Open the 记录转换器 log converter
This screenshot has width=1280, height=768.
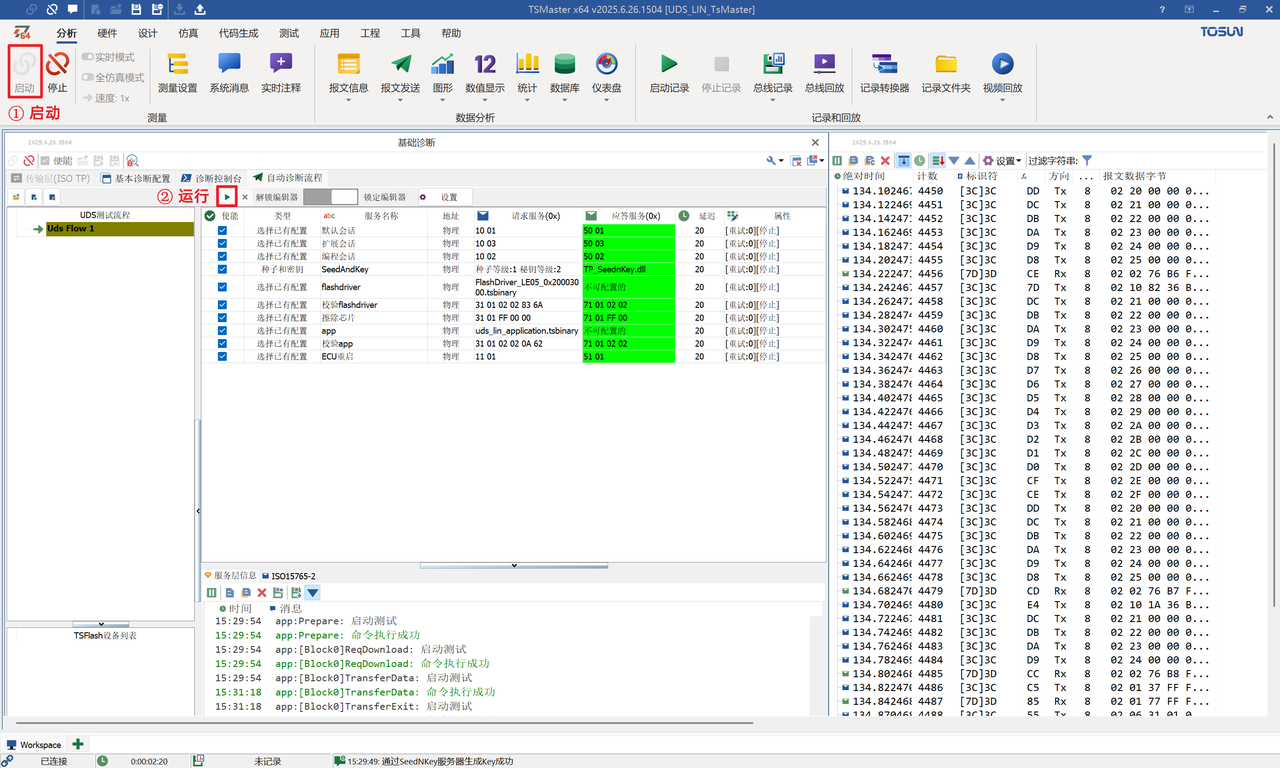884,70
